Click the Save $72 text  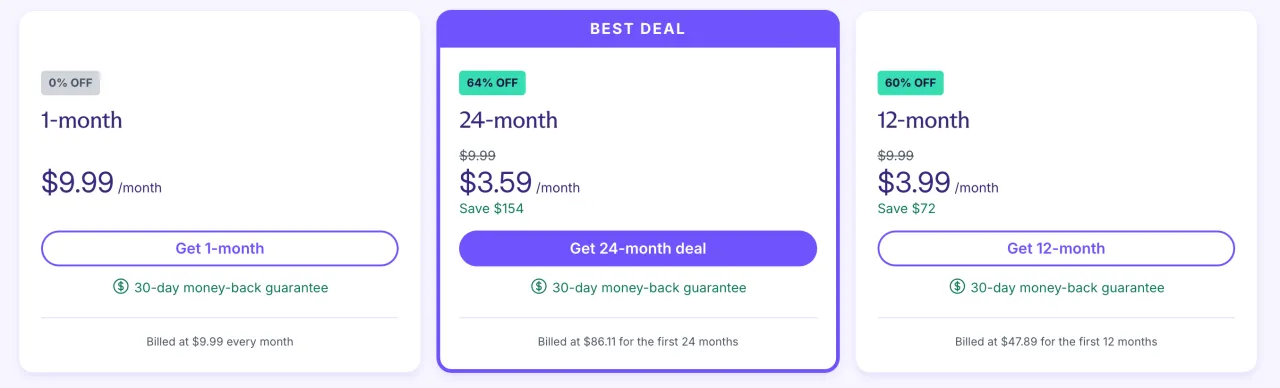pos(906,209)
